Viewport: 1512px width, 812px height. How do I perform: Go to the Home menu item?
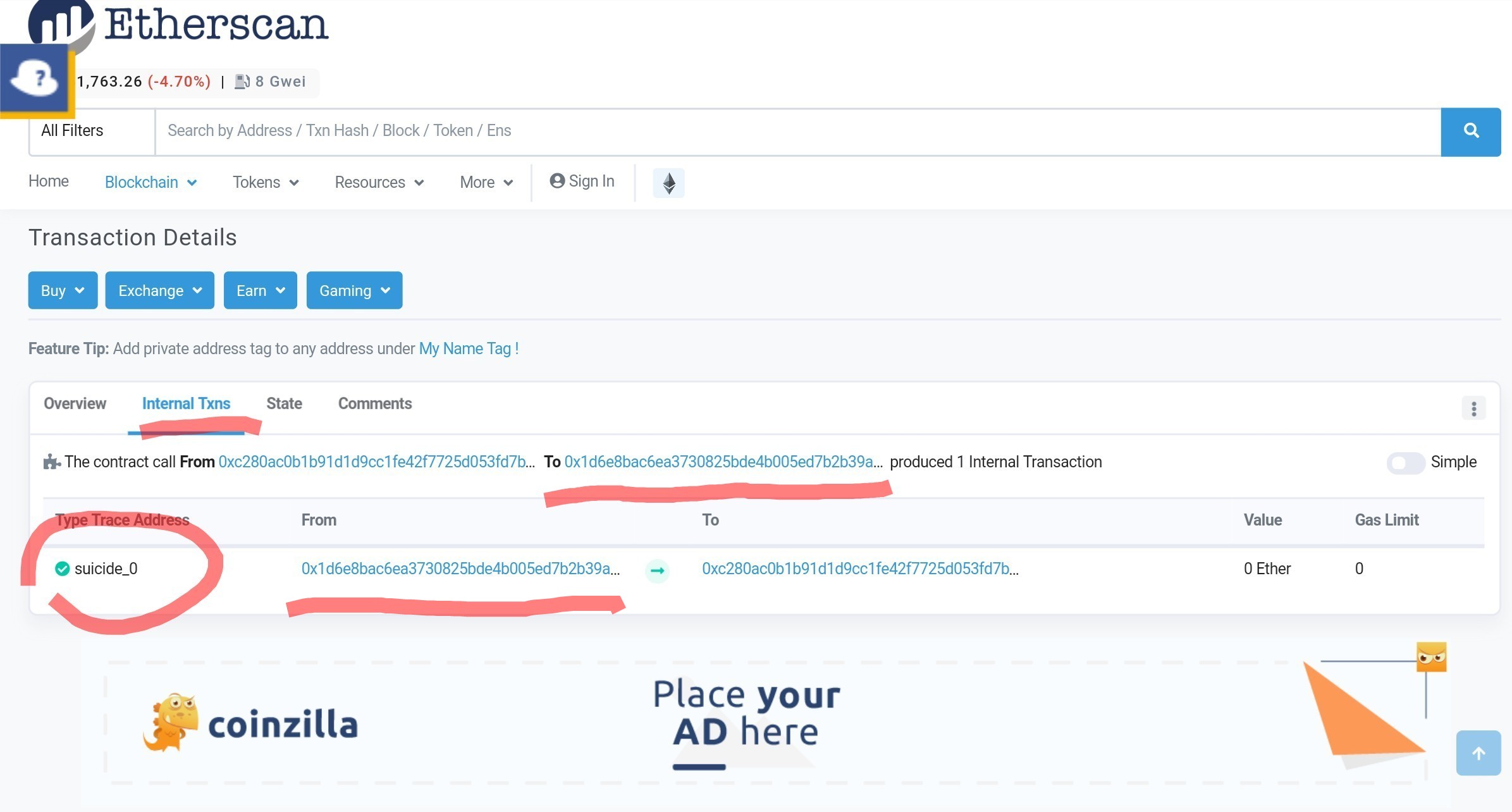point(49,181)
